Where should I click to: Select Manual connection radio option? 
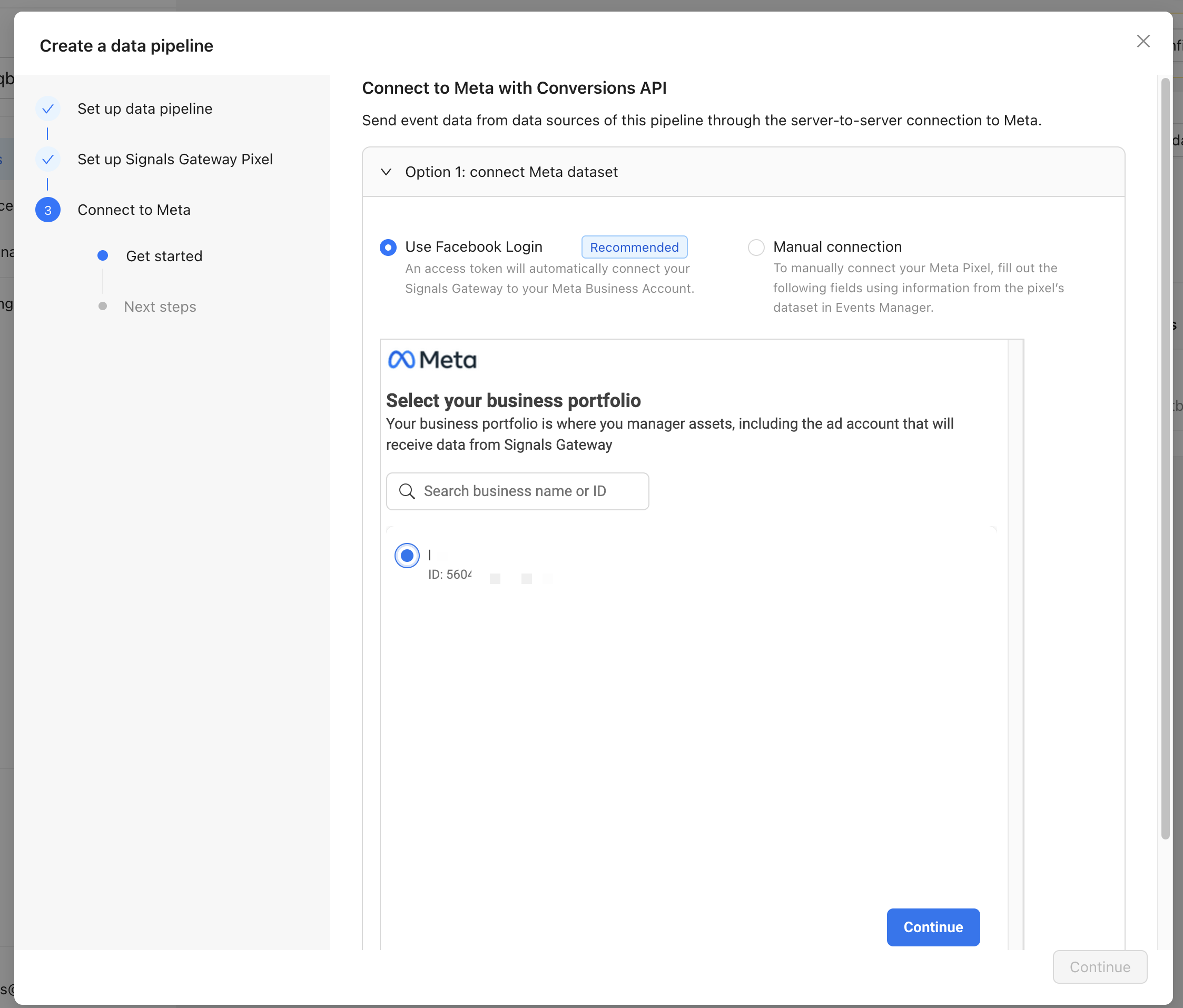tap(756, 247)
